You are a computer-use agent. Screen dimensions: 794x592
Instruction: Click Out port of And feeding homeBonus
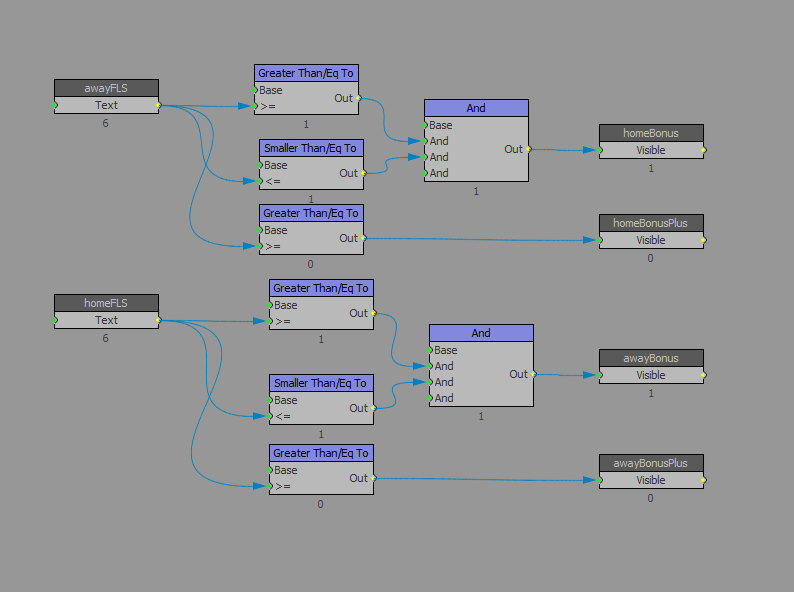(x=528, y=149)
